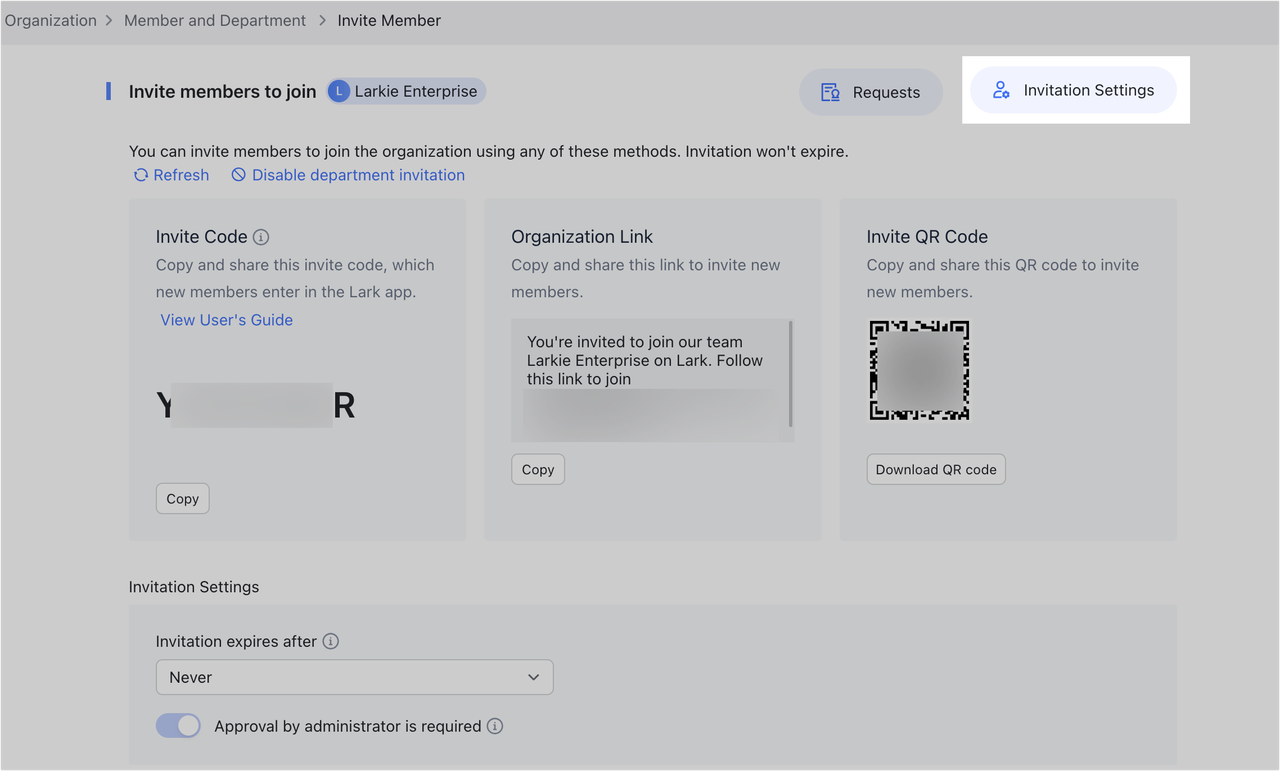This screenshot has width=1280, height=771.
Task: Navigate to Member and Department breadcrumb
Action: (x=214, y=20)
